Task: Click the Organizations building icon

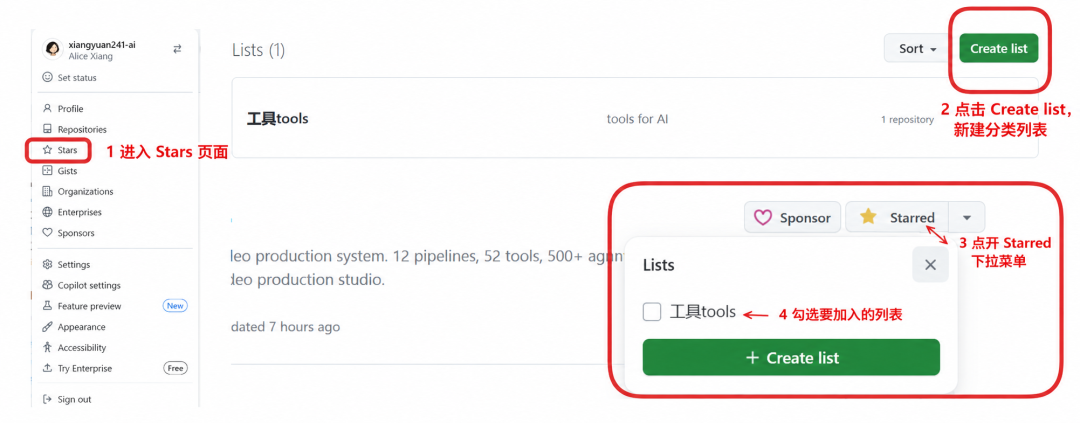Action: (x=48, y=191)
